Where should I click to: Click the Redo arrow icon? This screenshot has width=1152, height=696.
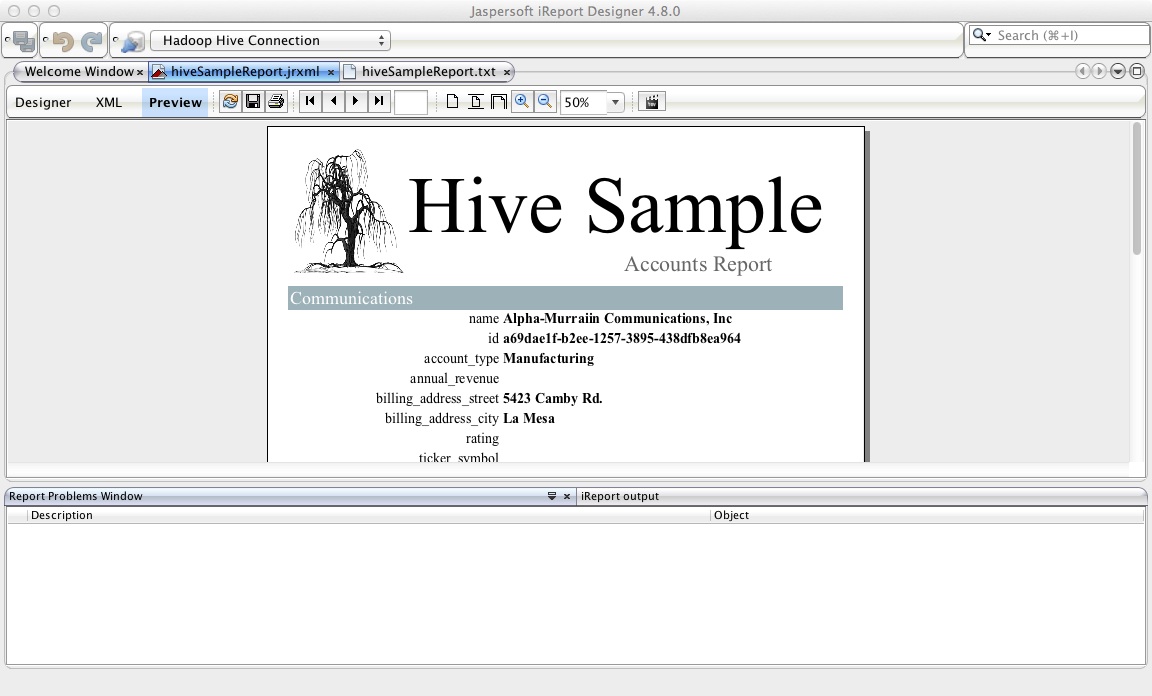pos(91,41)
